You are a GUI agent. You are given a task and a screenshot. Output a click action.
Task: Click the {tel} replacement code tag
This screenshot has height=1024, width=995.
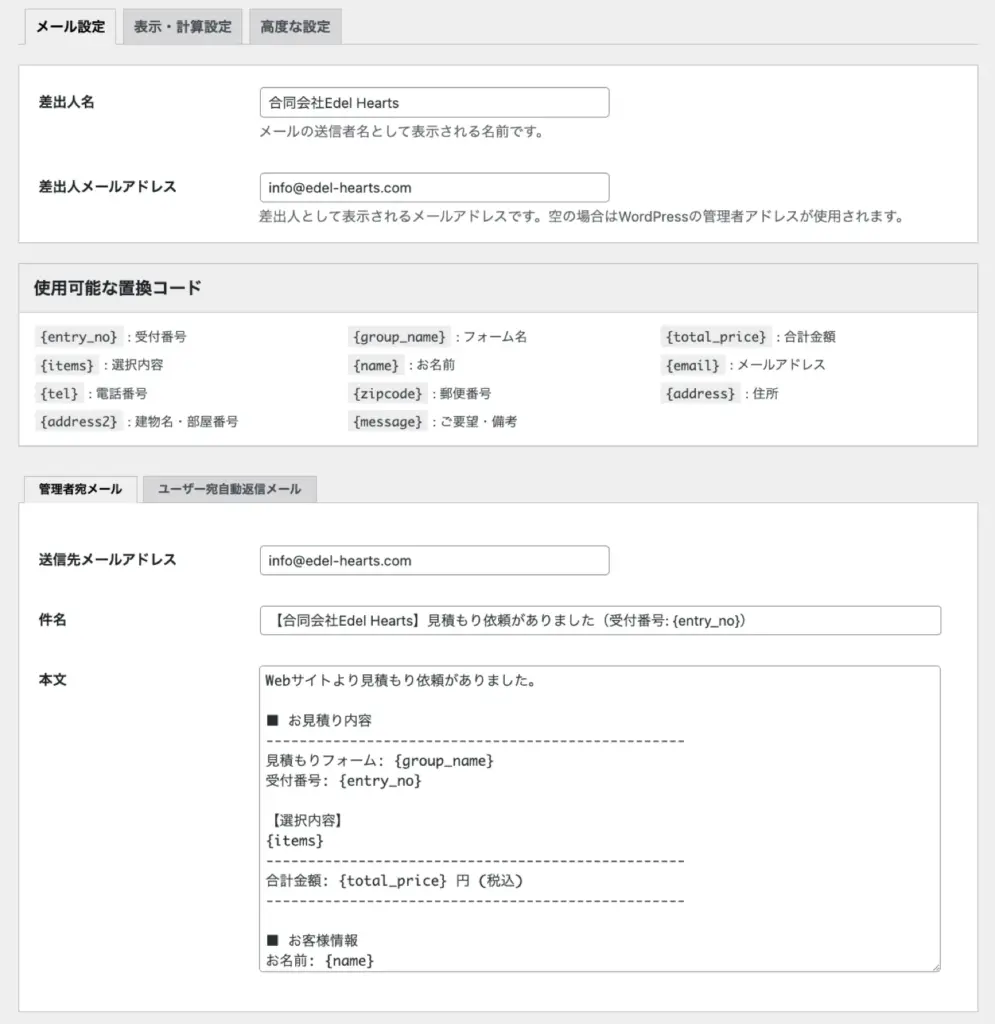point(58,393)
